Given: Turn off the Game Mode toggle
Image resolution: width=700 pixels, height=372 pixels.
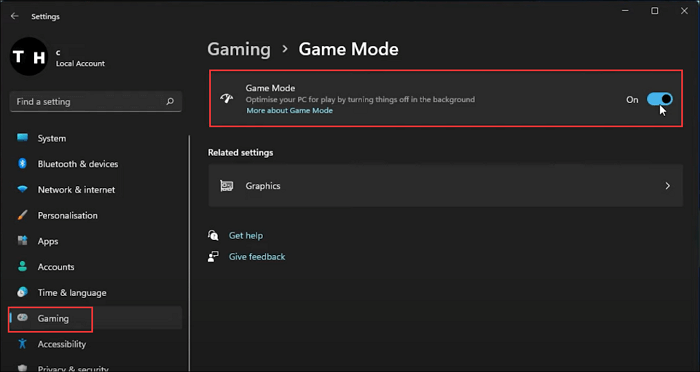Looking at the screenshot, I should click(x=660, y=99).
